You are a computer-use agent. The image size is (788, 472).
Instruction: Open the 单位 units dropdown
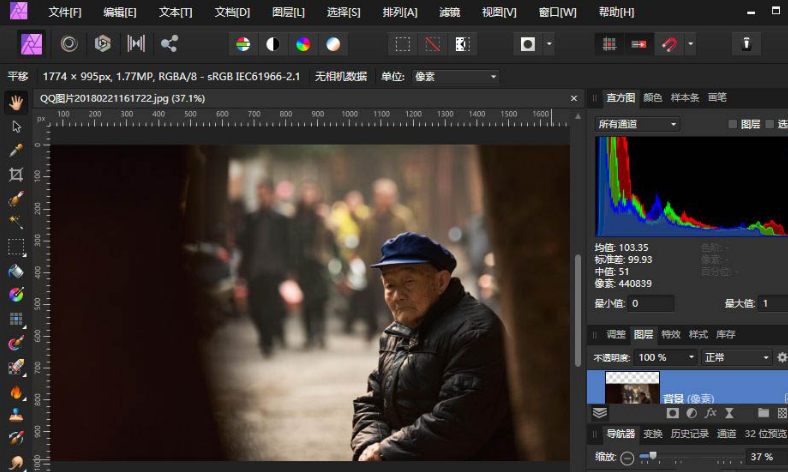point(453,77)
